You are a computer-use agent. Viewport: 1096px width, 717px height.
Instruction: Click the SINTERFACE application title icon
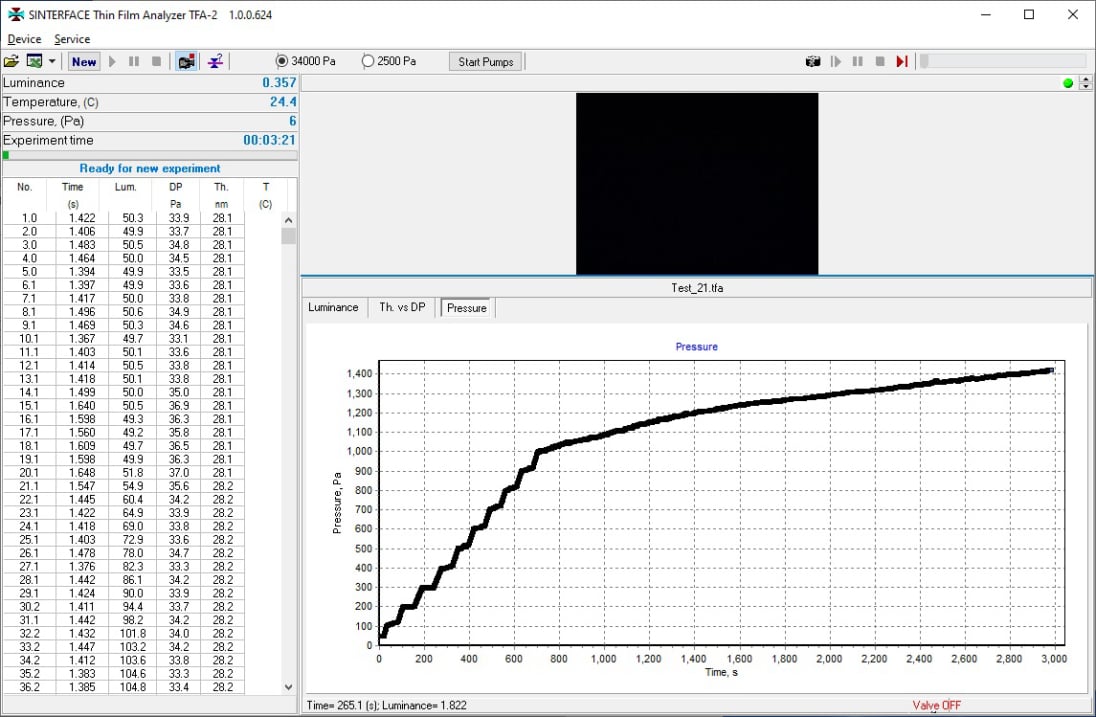pos(15,14)
